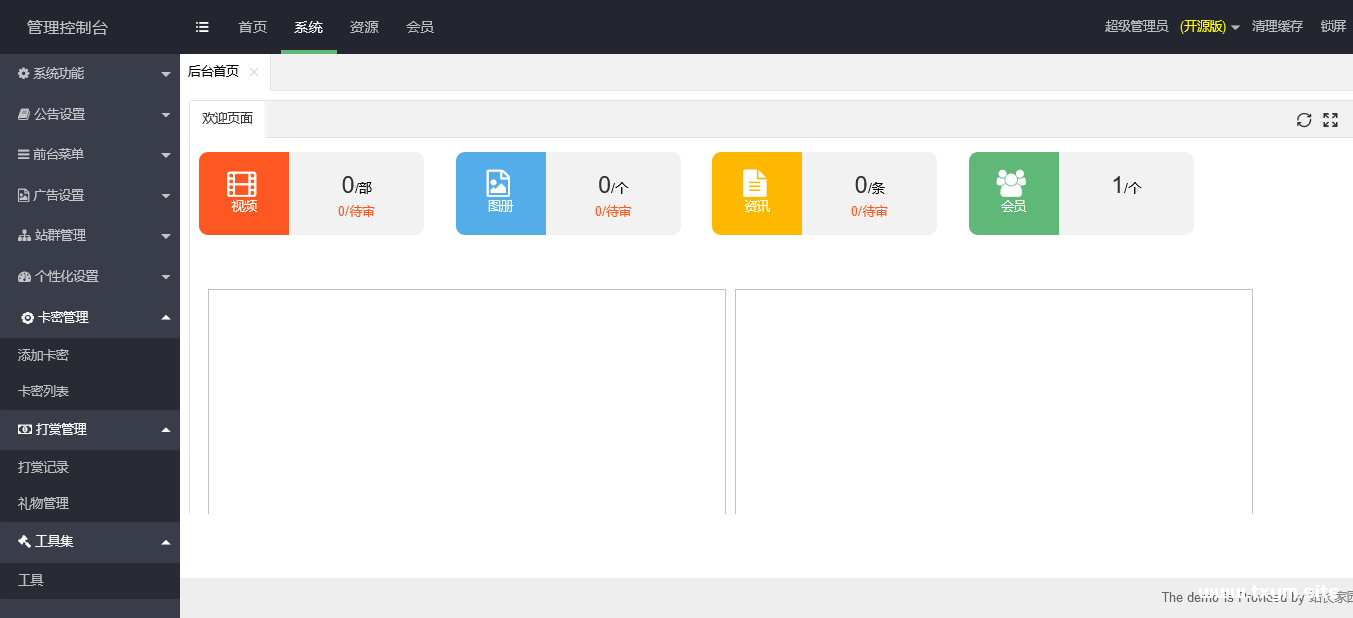Viewport: 1353px width, 618px height.
Task: Click the refresh icon in welcome panel
Action: pos(1304,120)
